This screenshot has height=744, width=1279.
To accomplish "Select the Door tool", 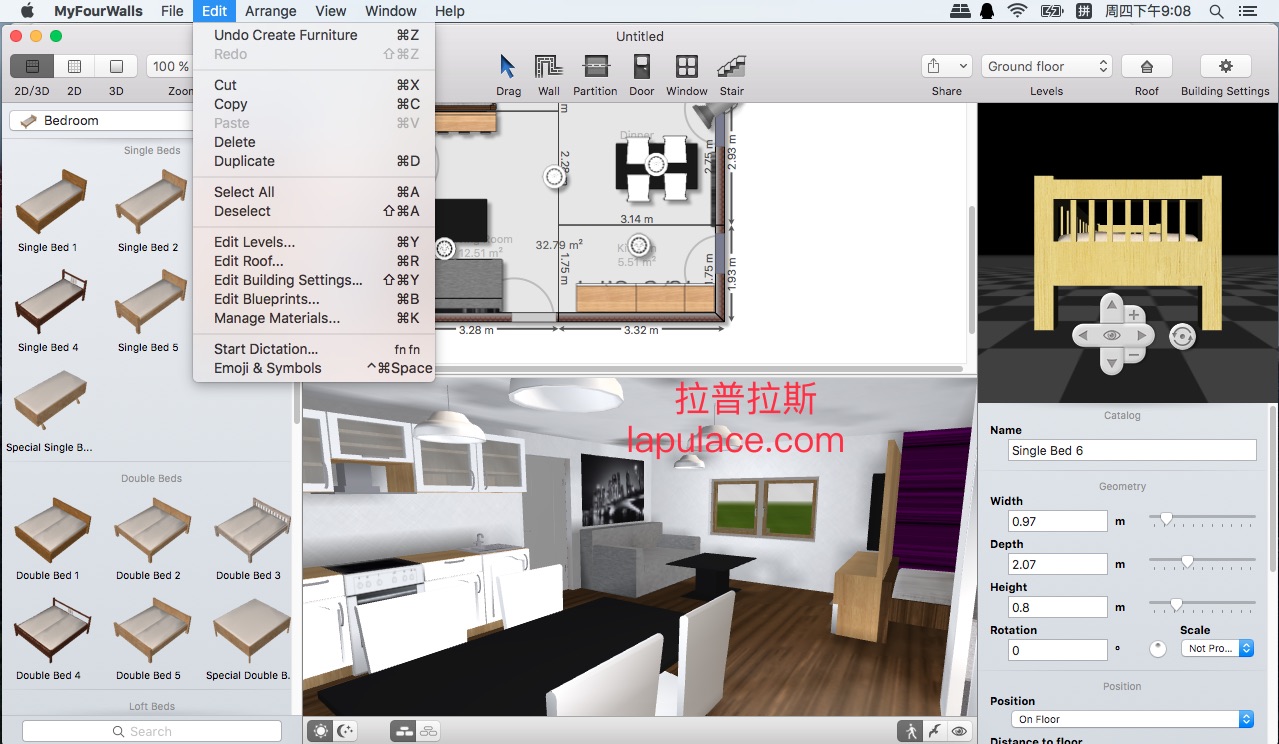I will [x=642, y=67].
